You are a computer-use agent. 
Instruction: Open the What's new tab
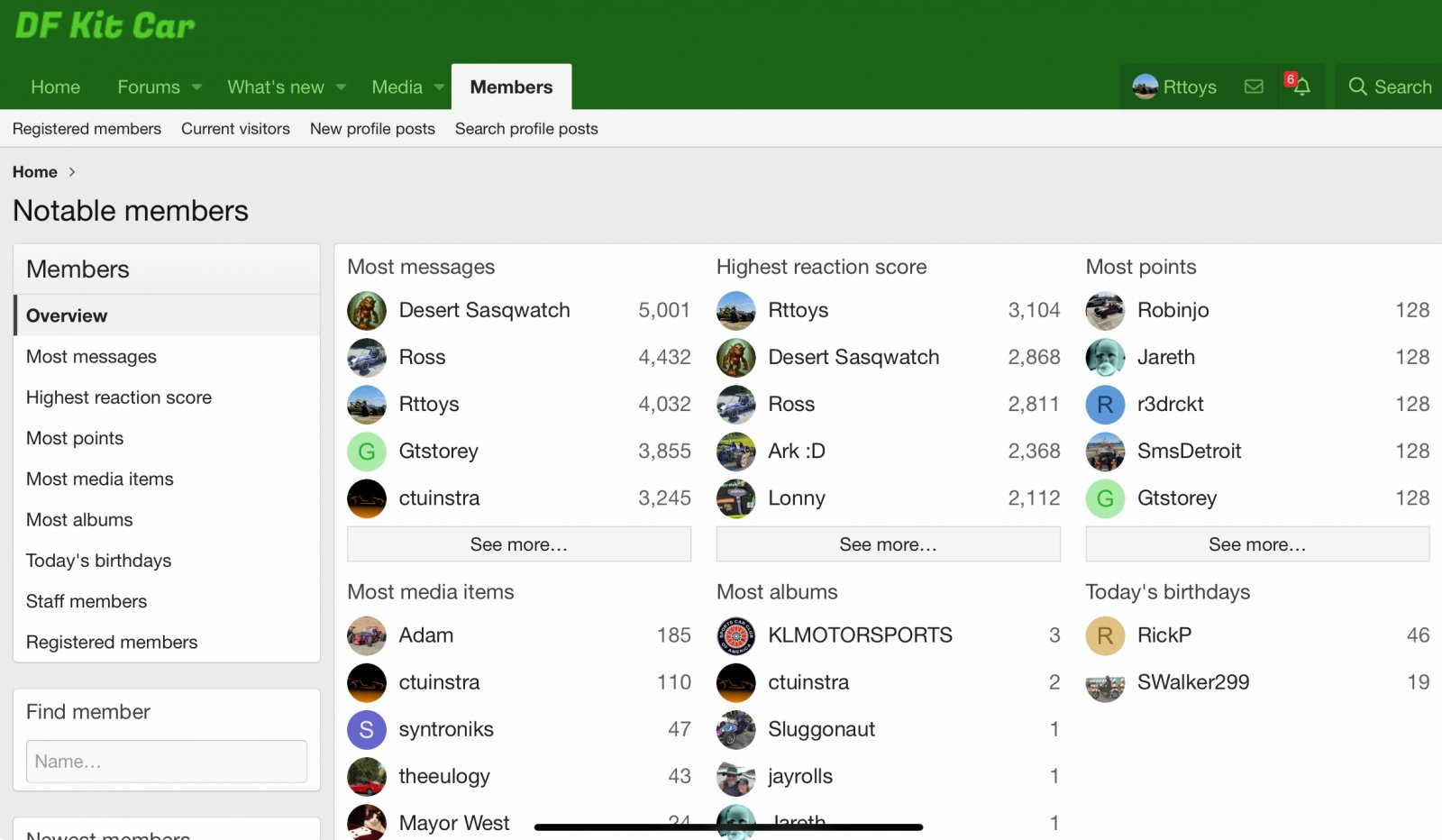[276, 87]
